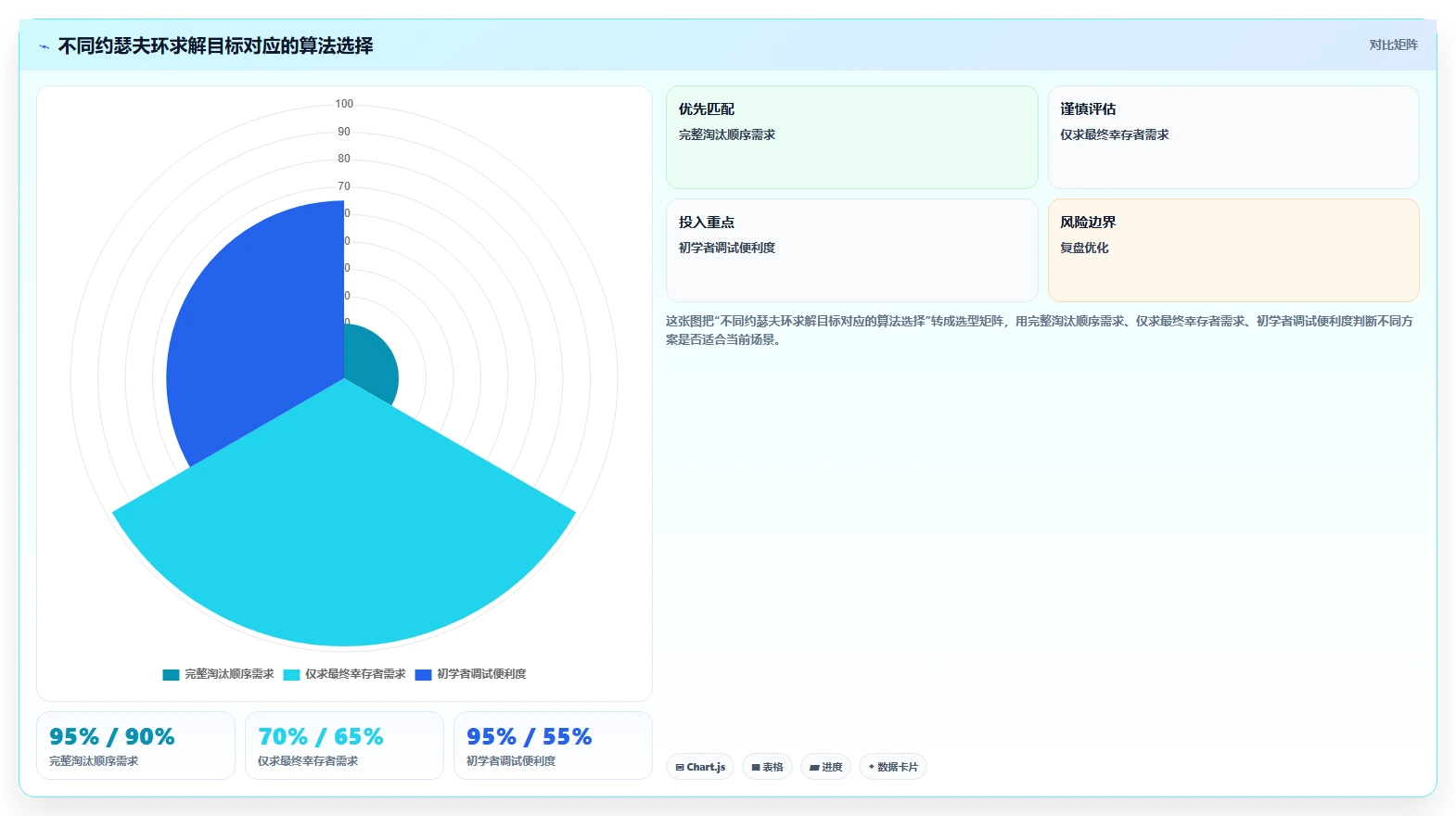This screenshot has width=1456, height=816.
Task: Open the 谨慎评估 matrix card
Action: point(1233,137)
